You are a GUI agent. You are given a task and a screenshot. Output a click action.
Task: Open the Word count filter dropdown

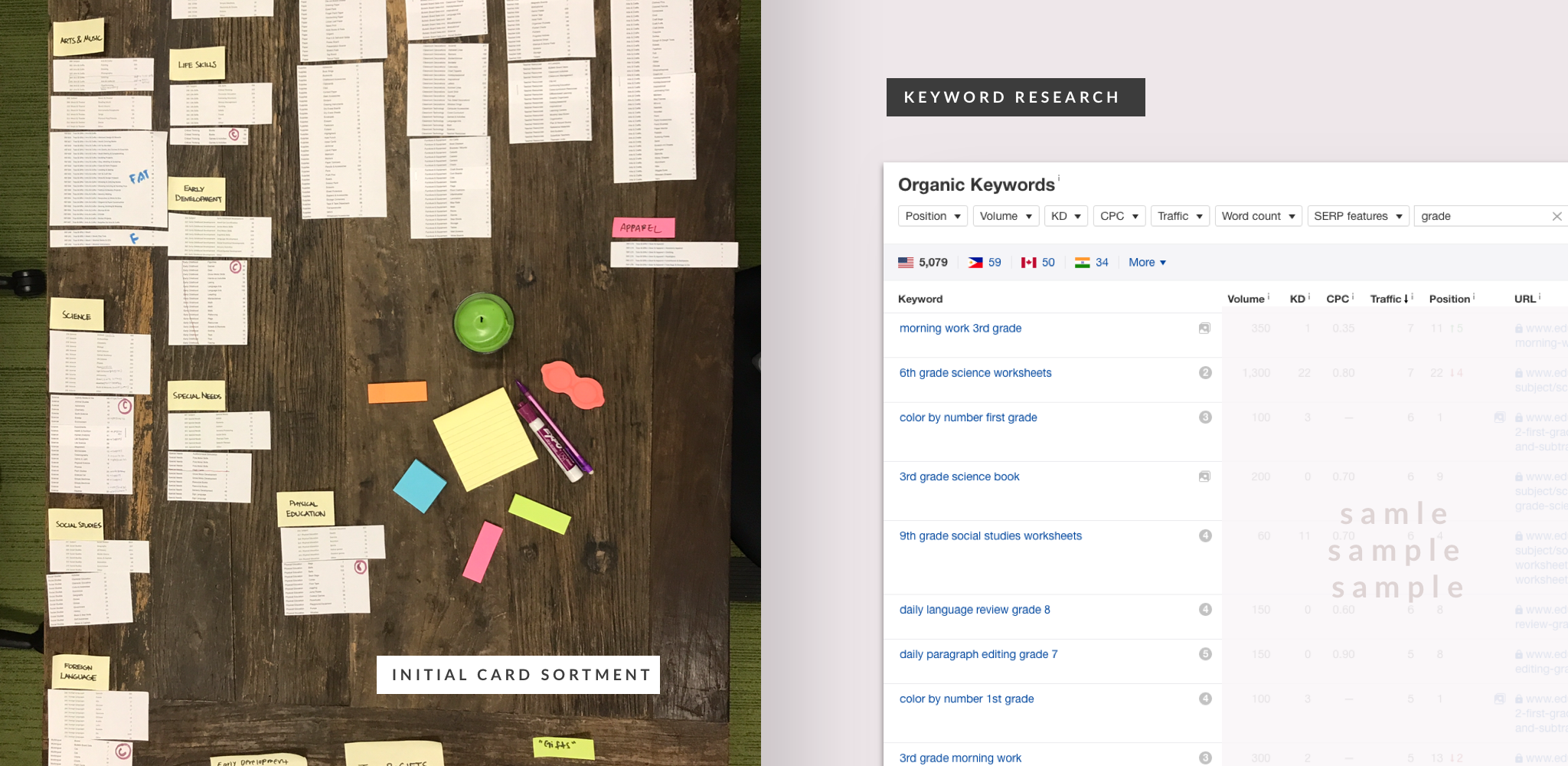(1259, 216)
